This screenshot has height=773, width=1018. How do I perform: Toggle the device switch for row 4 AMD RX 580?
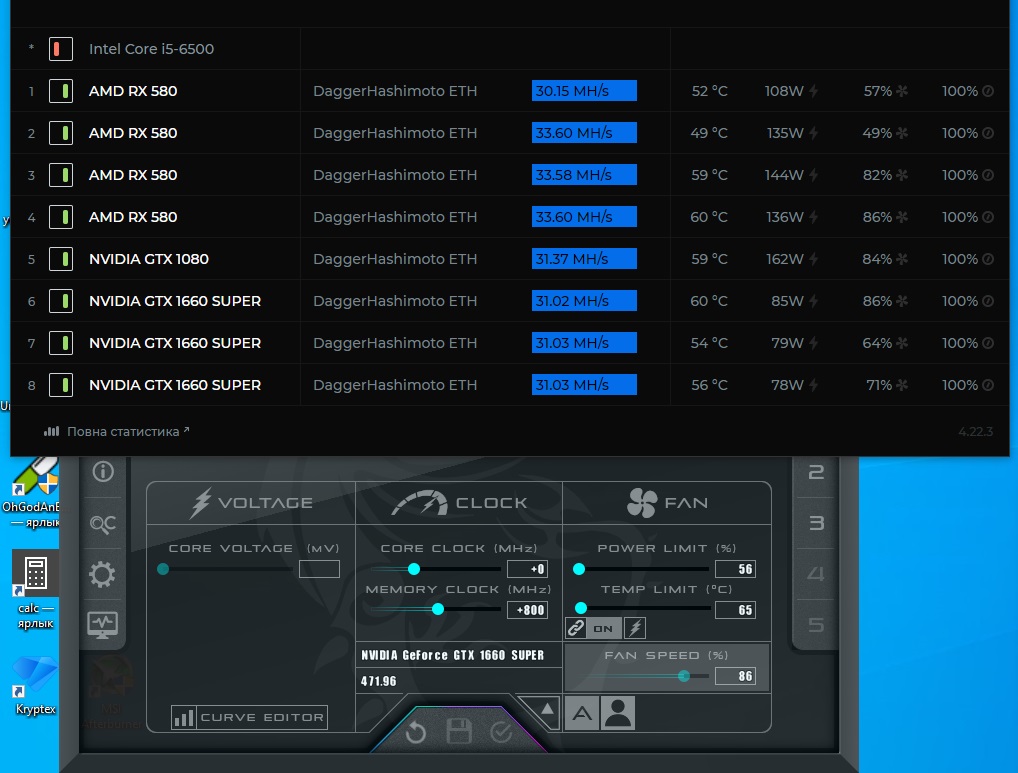tap(61, 217)
